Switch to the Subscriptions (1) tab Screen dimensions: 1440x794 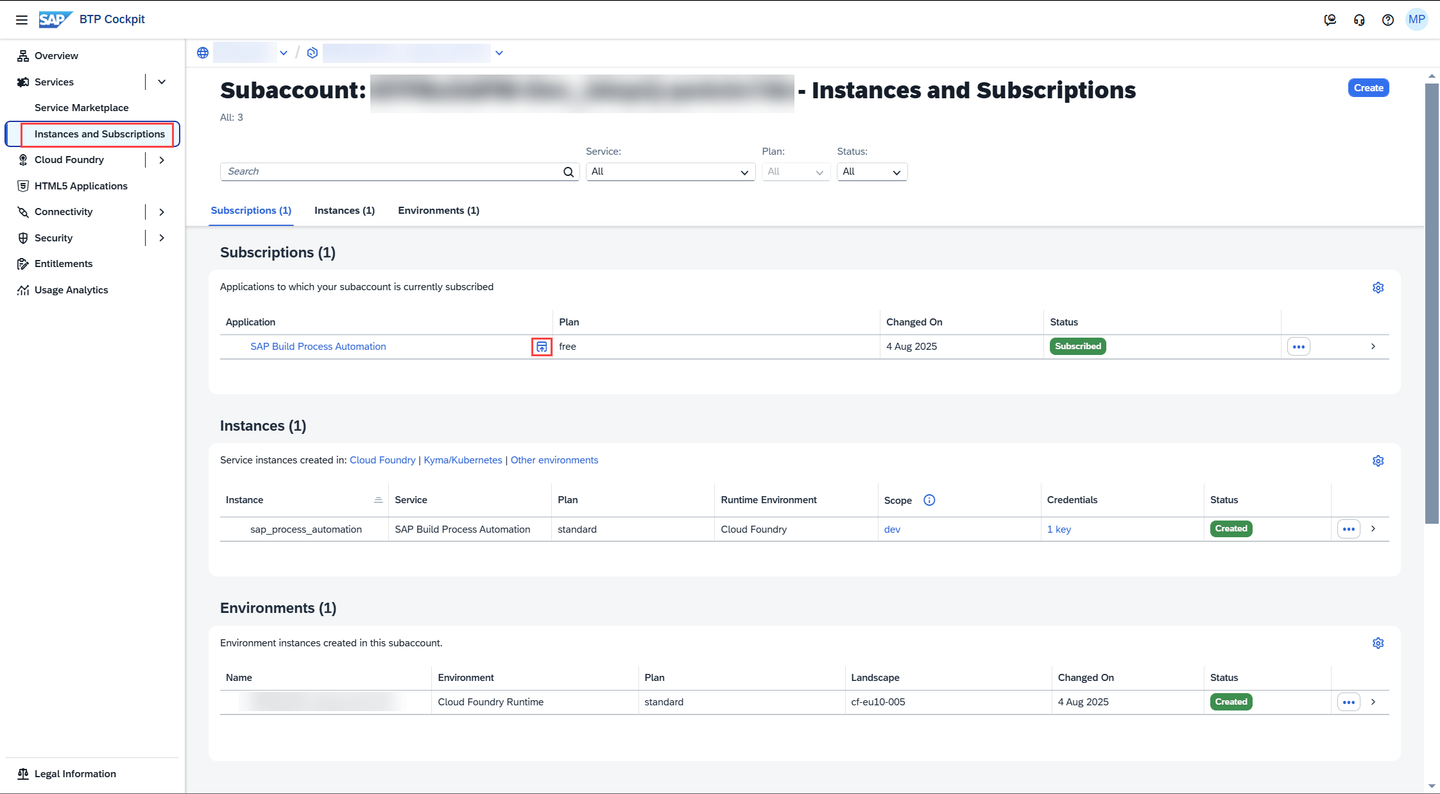click(251, 211)
